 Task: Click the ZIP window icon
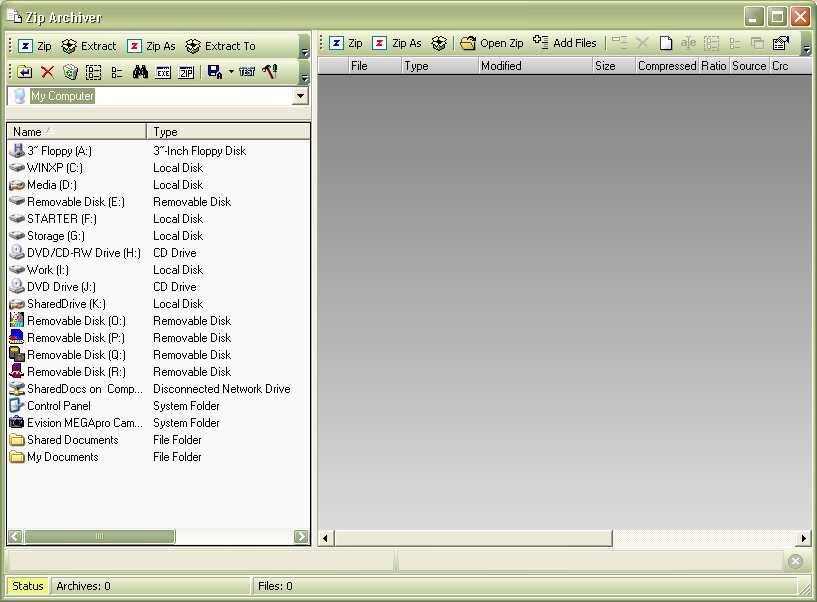[186, 72]
